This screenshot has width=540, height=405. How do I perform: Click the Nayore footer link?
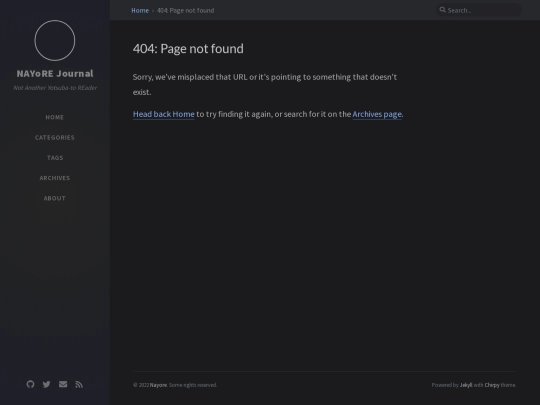158,385
